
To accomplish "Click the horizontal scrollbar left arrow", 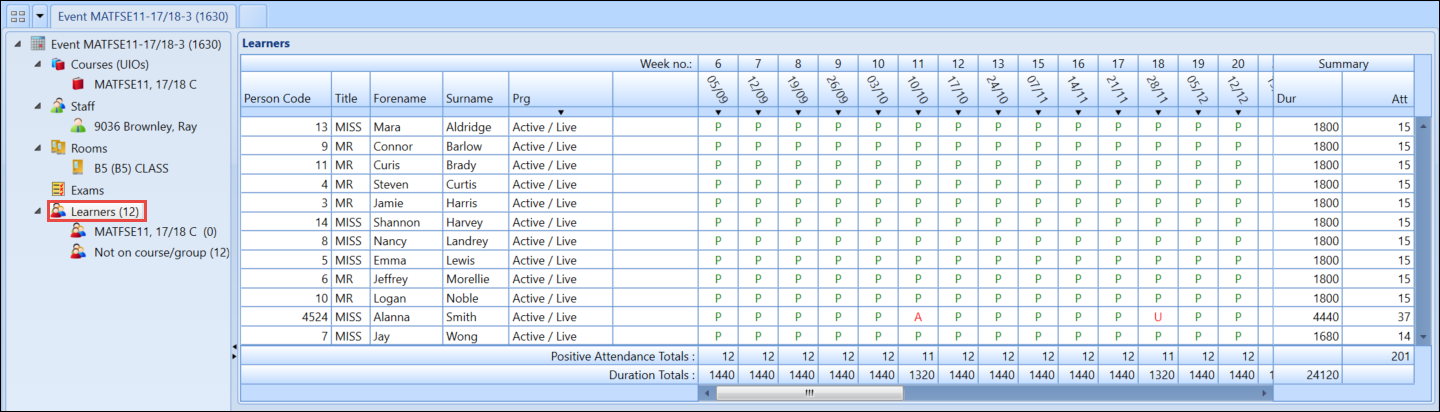I will pos(706,393).
